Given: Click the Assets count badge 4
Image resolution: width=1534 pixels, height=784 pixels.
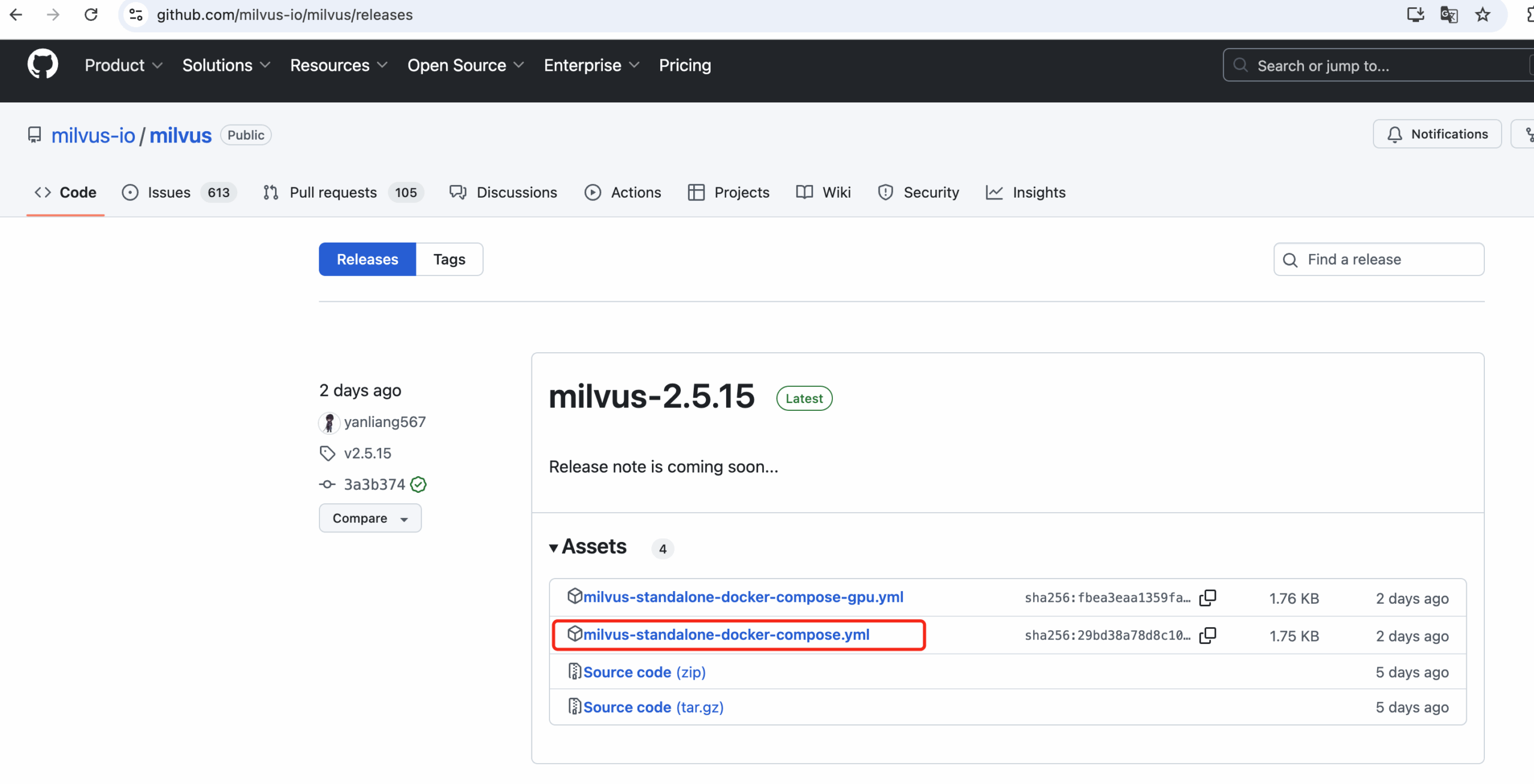Looking at the screenshot, I should coord(662,549).
